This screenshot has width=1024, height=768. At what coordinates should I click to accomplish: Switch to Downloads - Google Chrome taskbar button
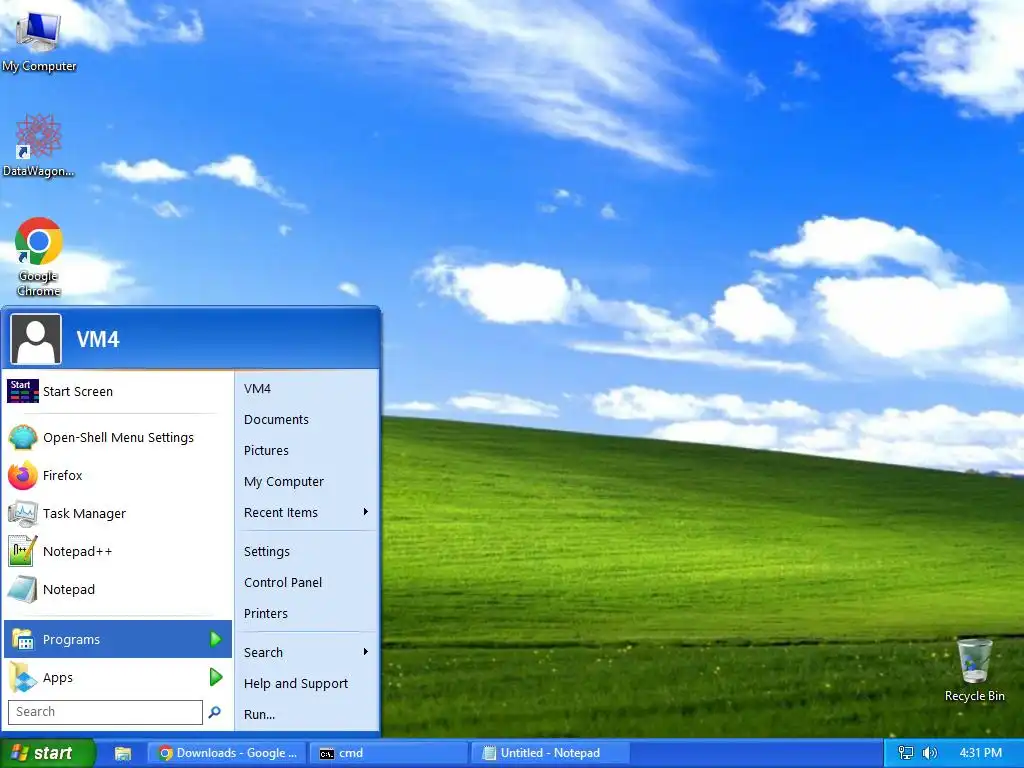coord(226,753)
